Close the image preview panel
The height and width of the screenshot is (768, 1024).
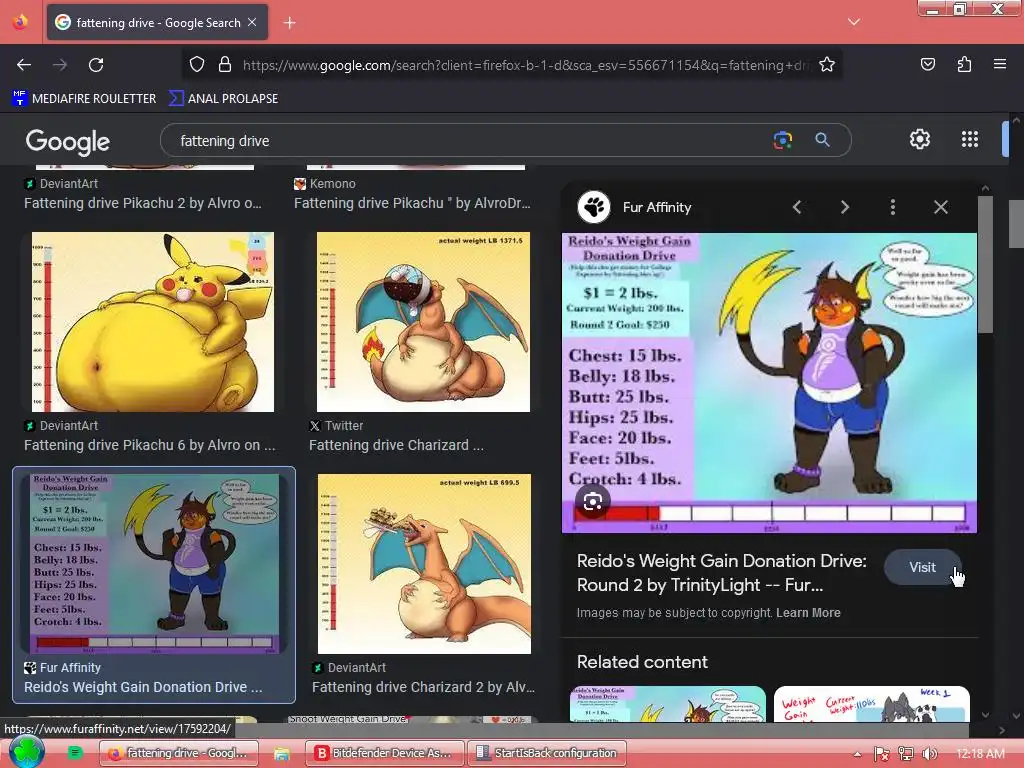tap(940, 208)
